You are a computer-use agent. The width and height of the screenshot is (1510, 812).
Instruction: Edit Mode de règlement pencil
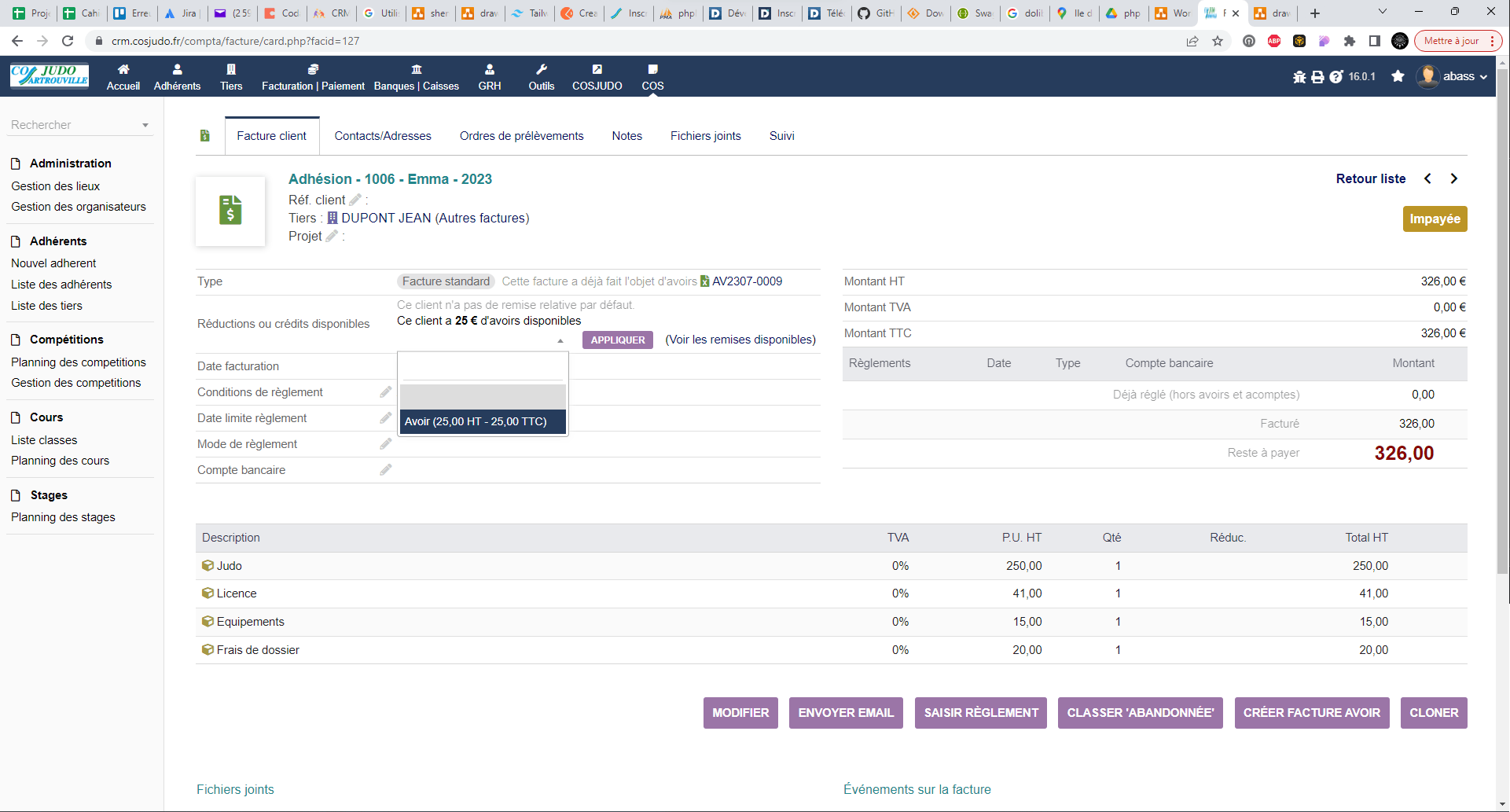[x=385, y=443]
